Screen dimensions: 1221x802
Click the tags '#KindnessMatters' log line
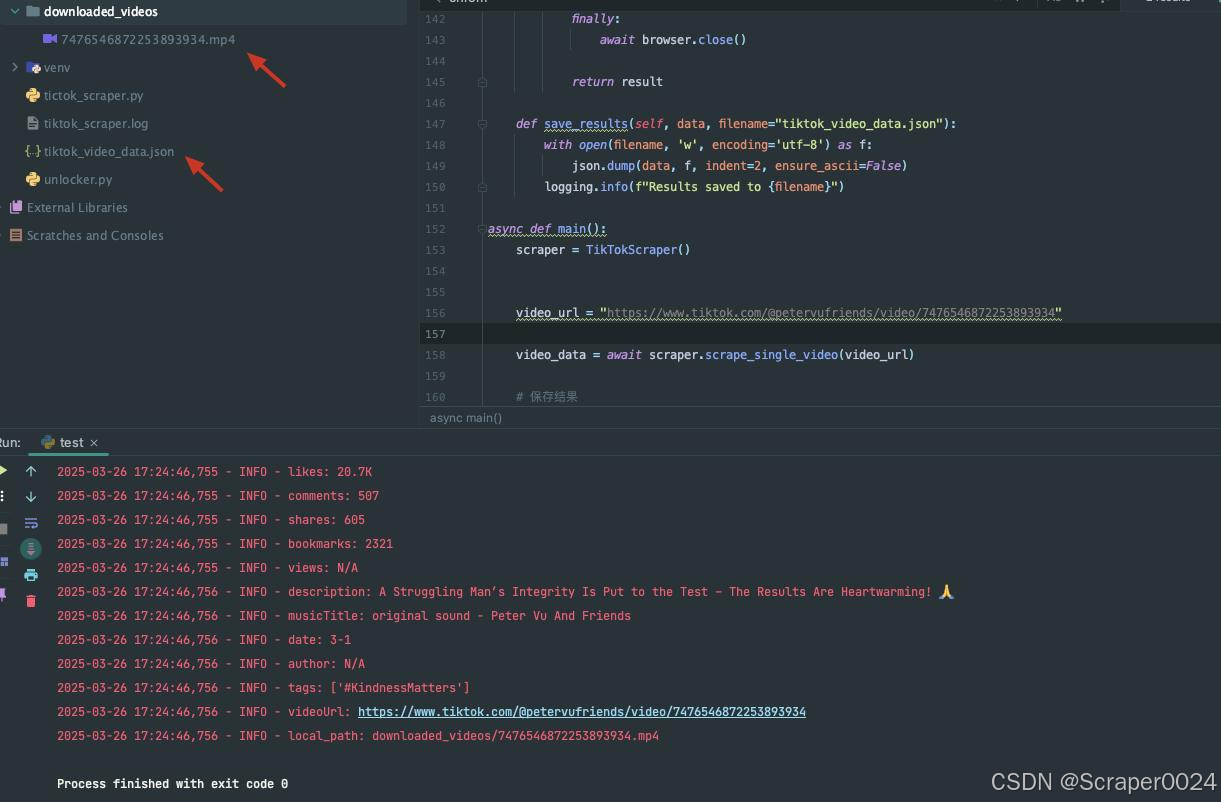263,688
